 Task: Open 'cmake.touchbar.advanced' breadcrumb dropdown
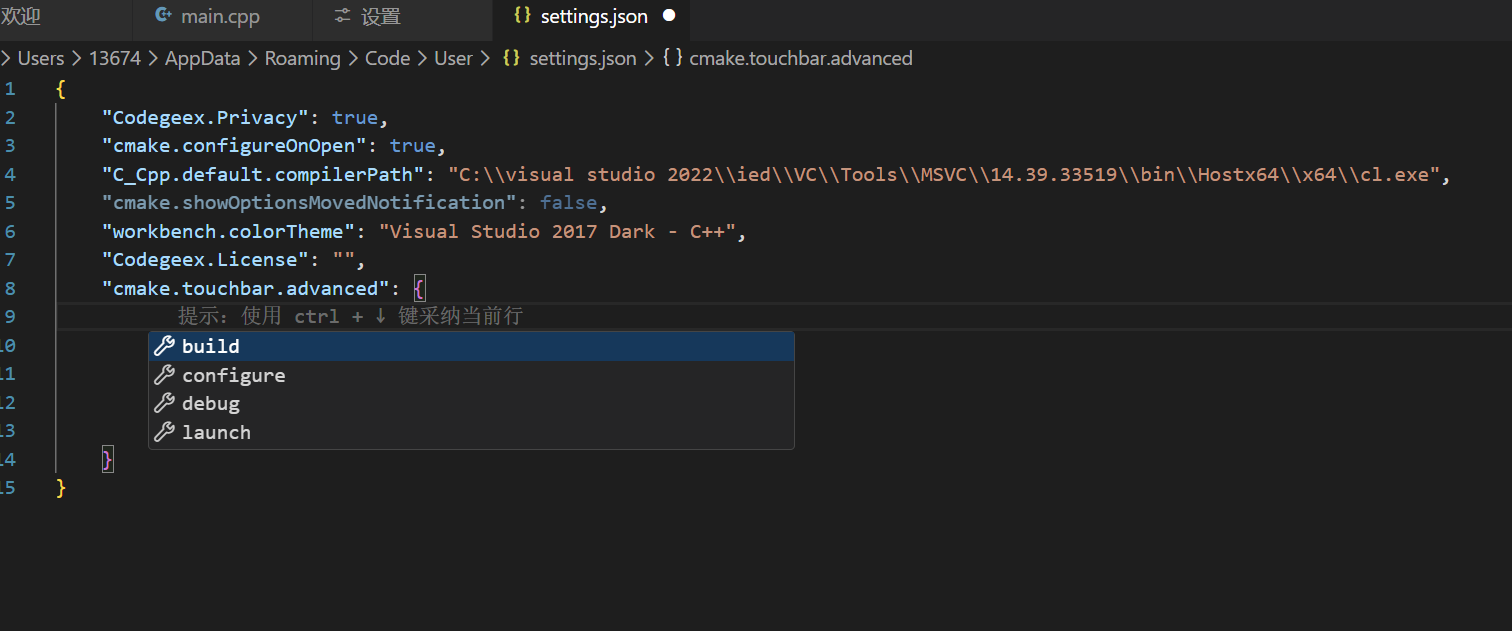tap(800, 58)
